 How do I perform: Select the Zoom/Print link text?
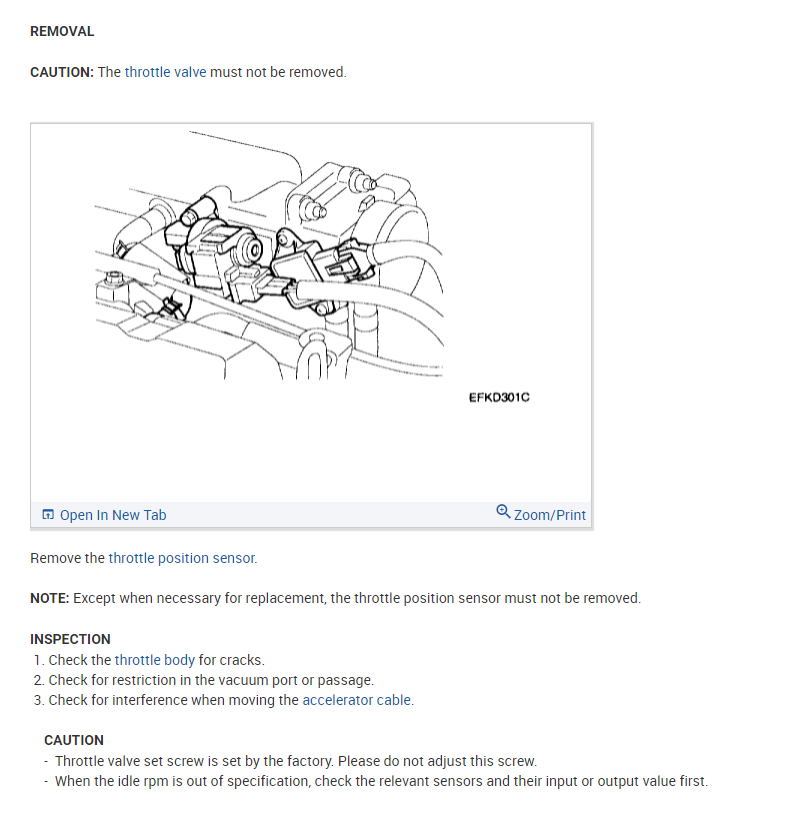click(x=550, y=515)
